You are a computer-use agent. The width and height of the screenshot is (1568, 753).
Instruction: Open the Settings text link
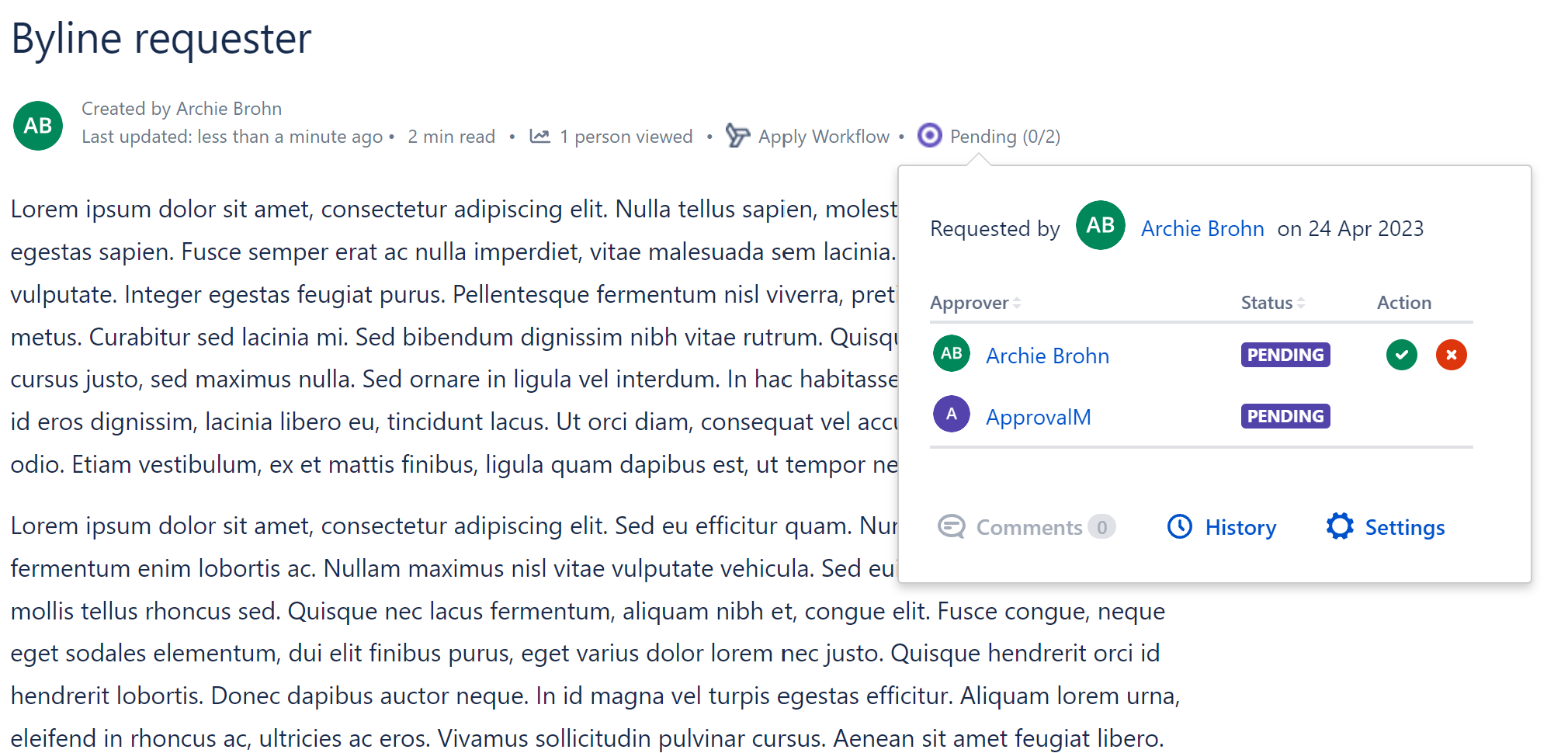click(x=1404, y=528)
